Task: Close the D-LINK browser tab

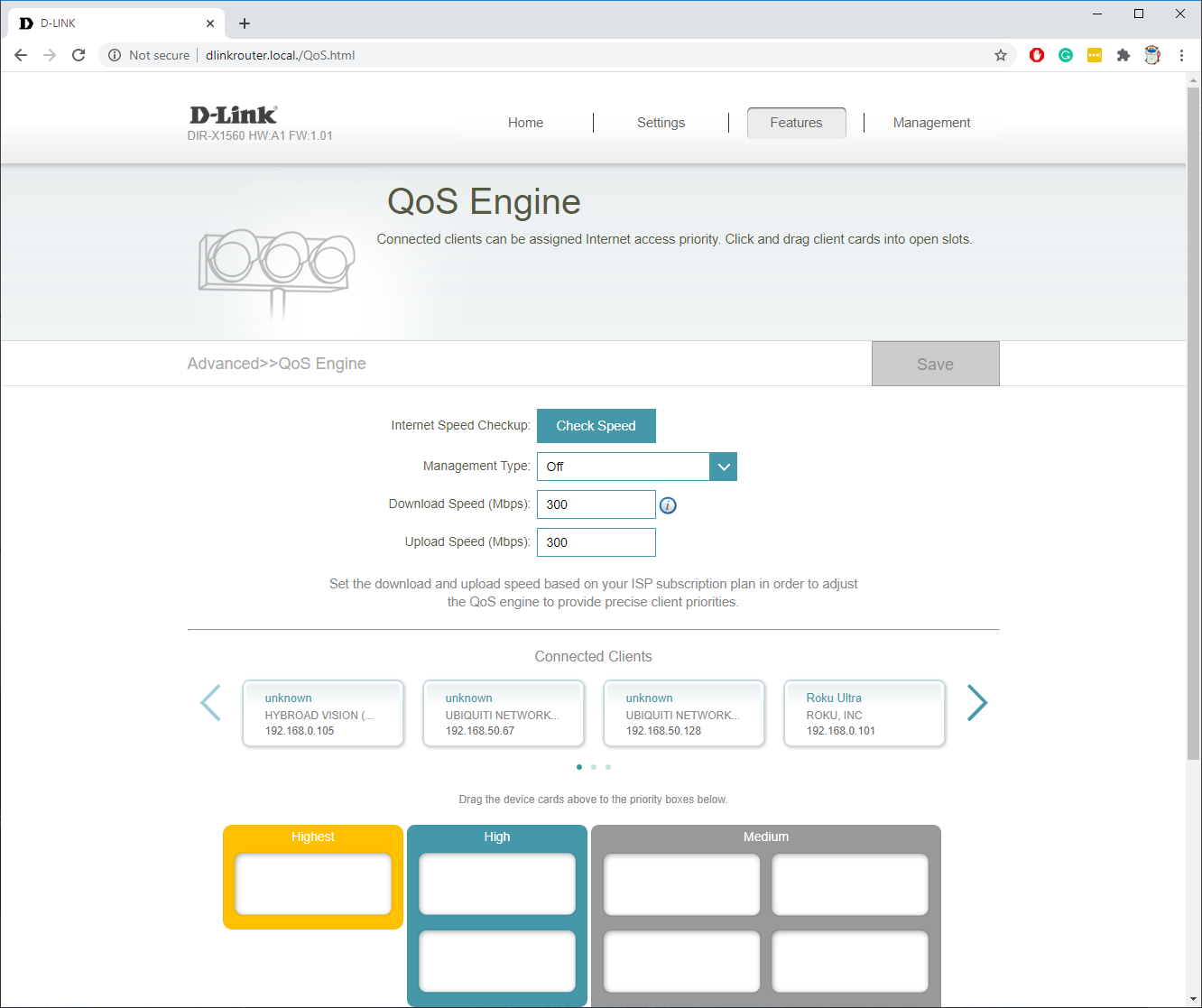Action: pyautogui.click(x=210, y=23)
